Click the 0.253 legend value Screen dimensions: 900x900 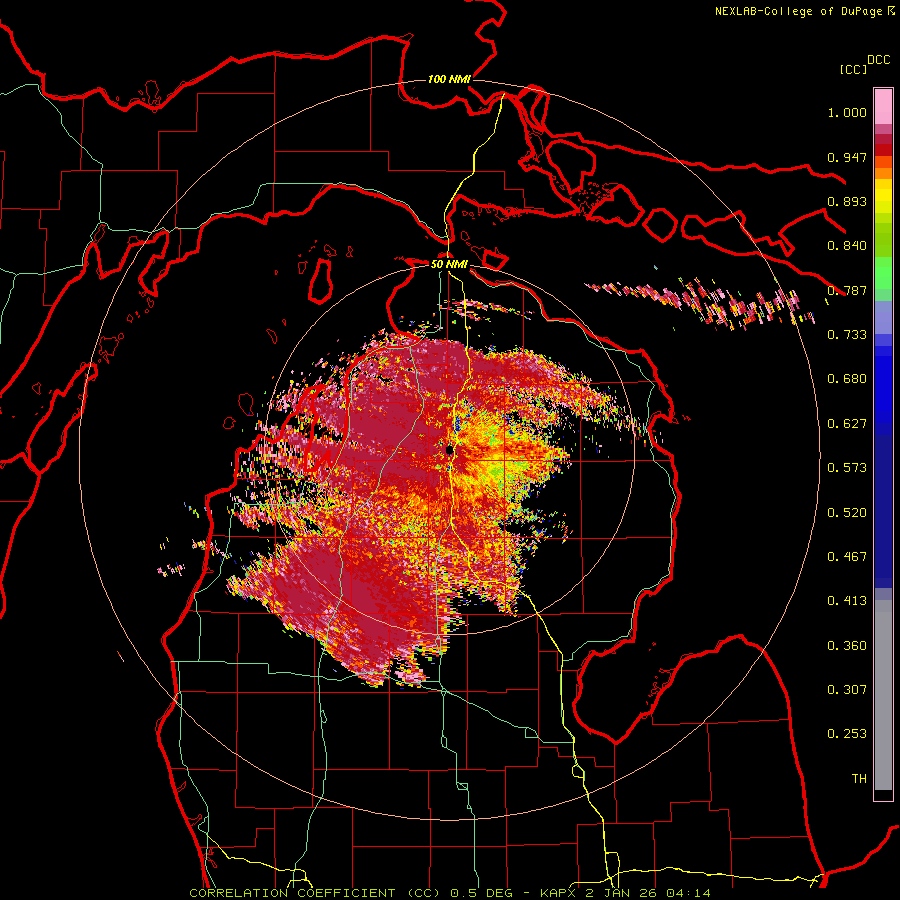[x=847, y=734]
